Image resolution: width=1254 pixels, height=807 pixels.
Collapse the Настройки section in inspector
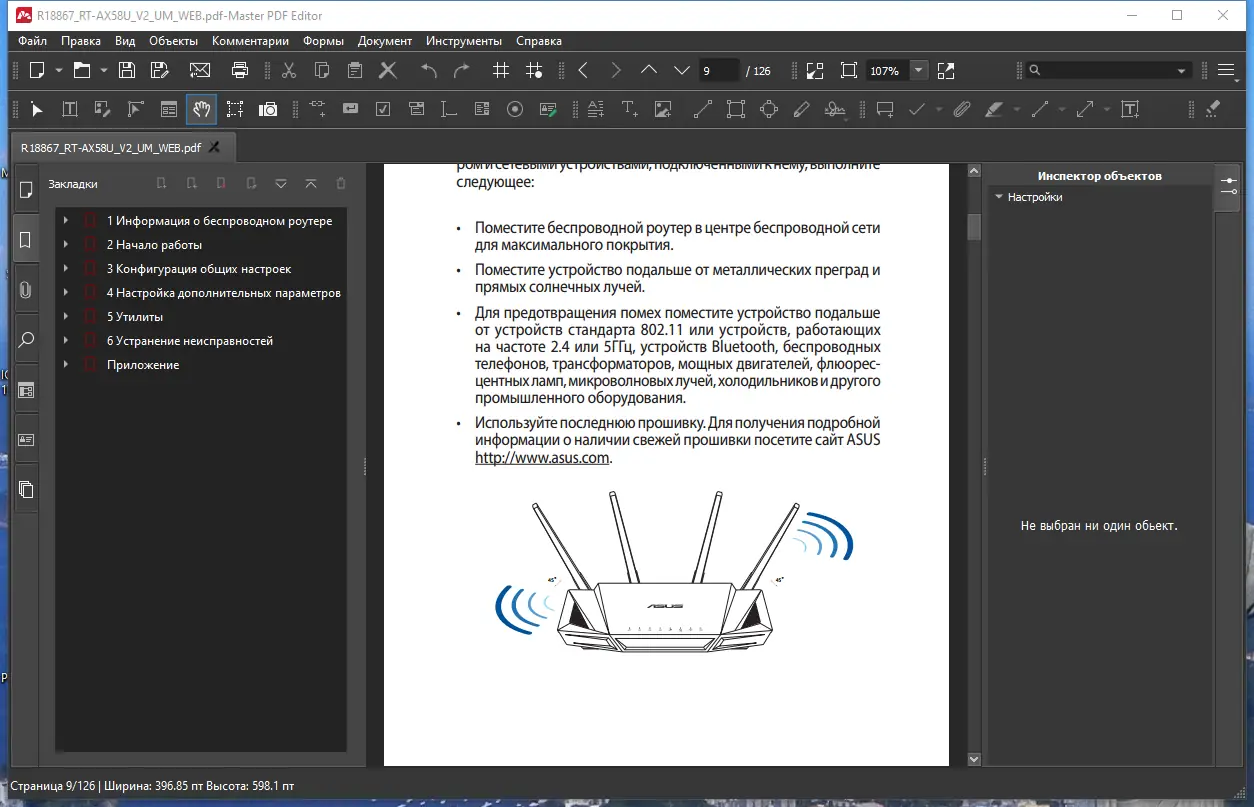point(998,197)
